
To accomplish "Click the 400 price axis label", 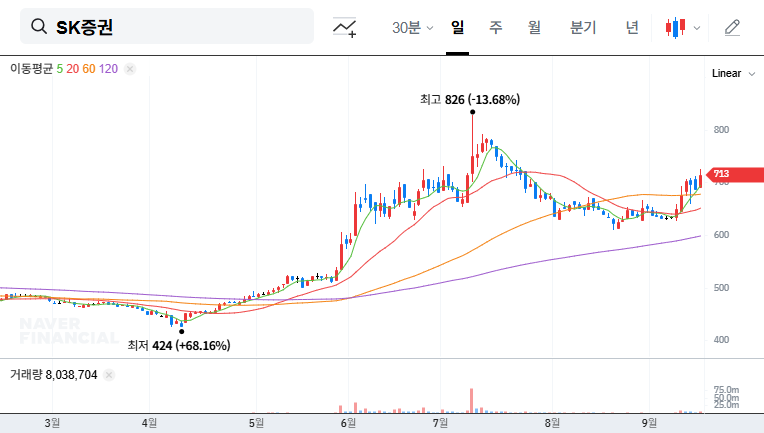I will coord(721,340).
